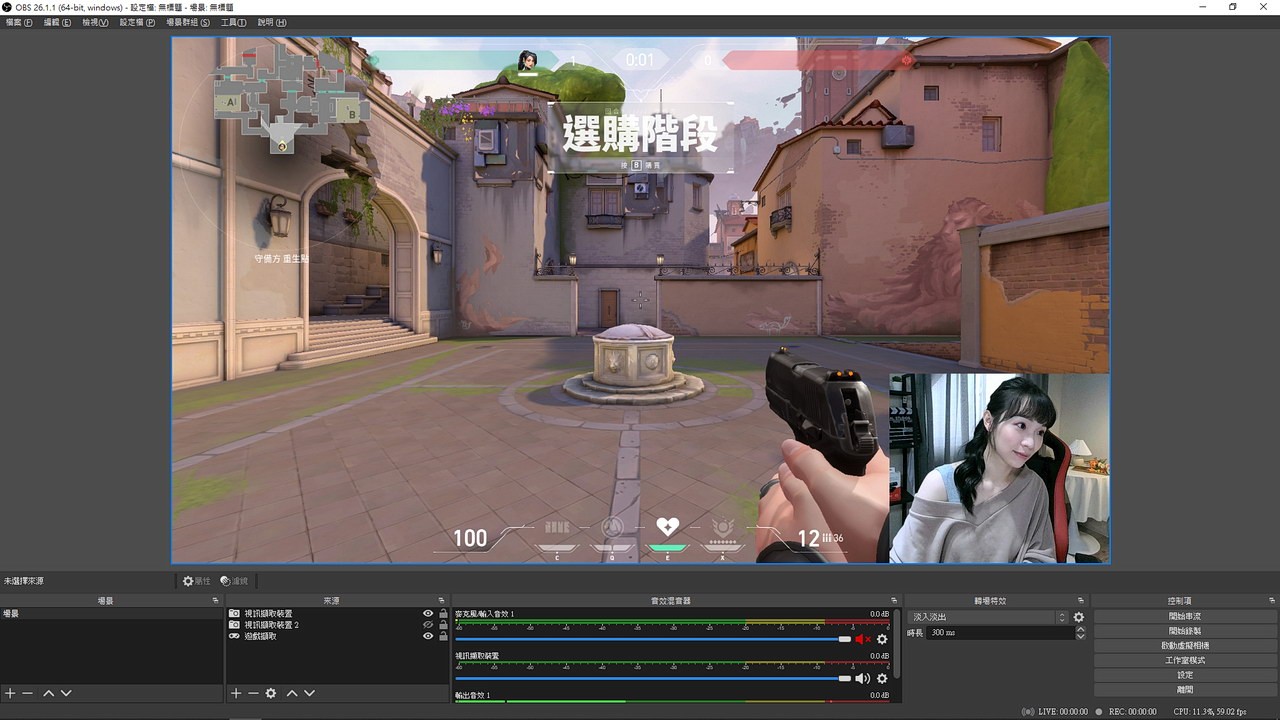This screenshot has height=720, width=1280.
Task: Open the 工具(T) menu
Action: click(233, 22)
